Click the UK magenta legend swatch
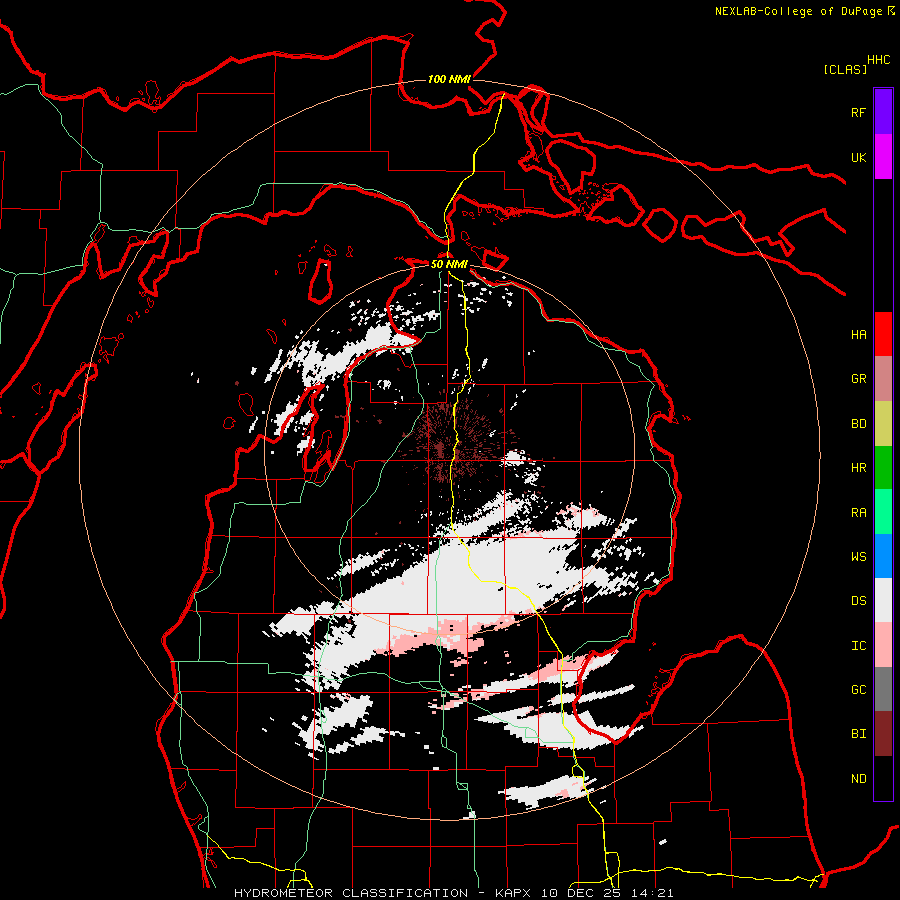The image size is (900, 900). (883, 157)
